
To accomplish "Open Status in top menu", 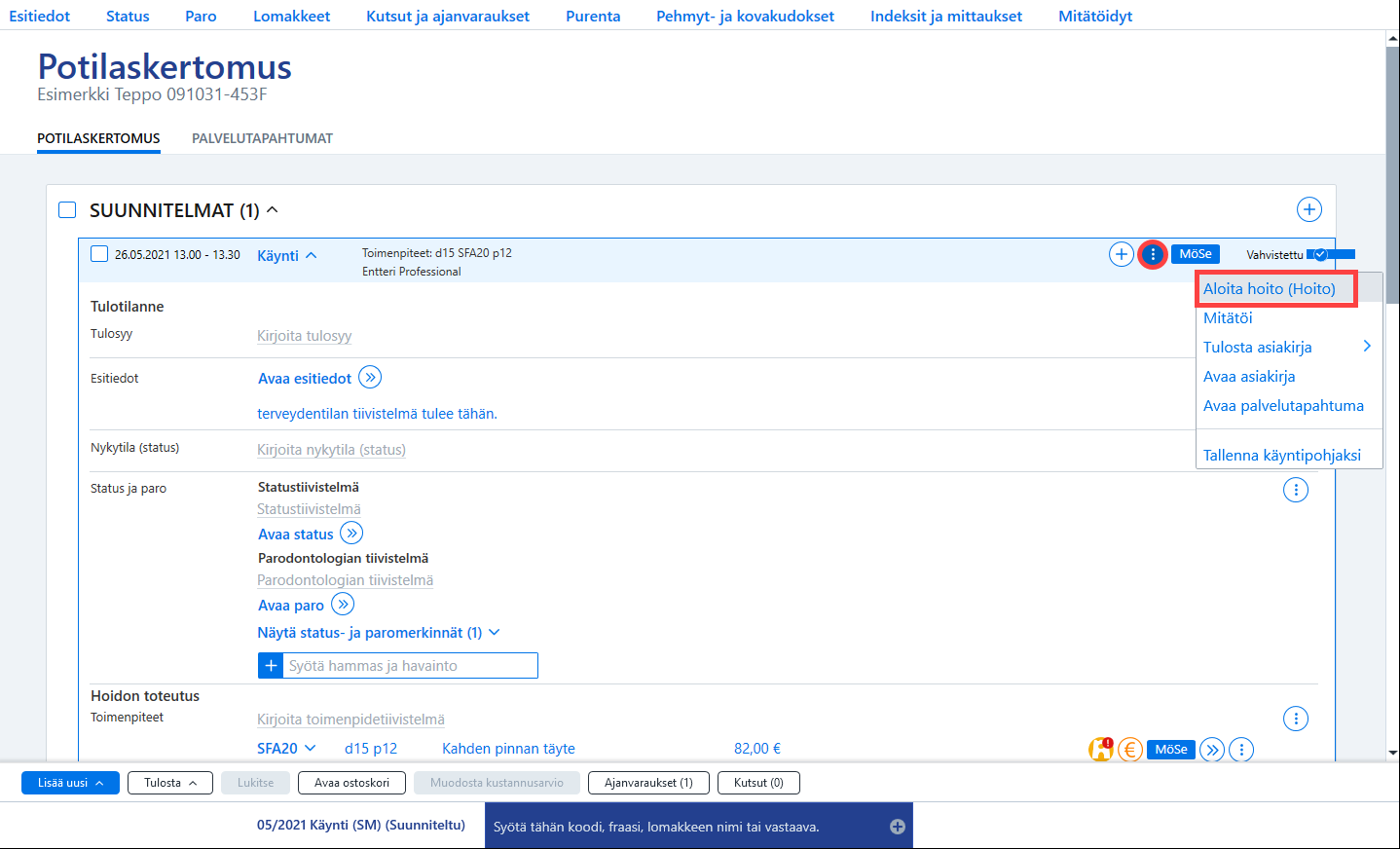I will point(128,16).
